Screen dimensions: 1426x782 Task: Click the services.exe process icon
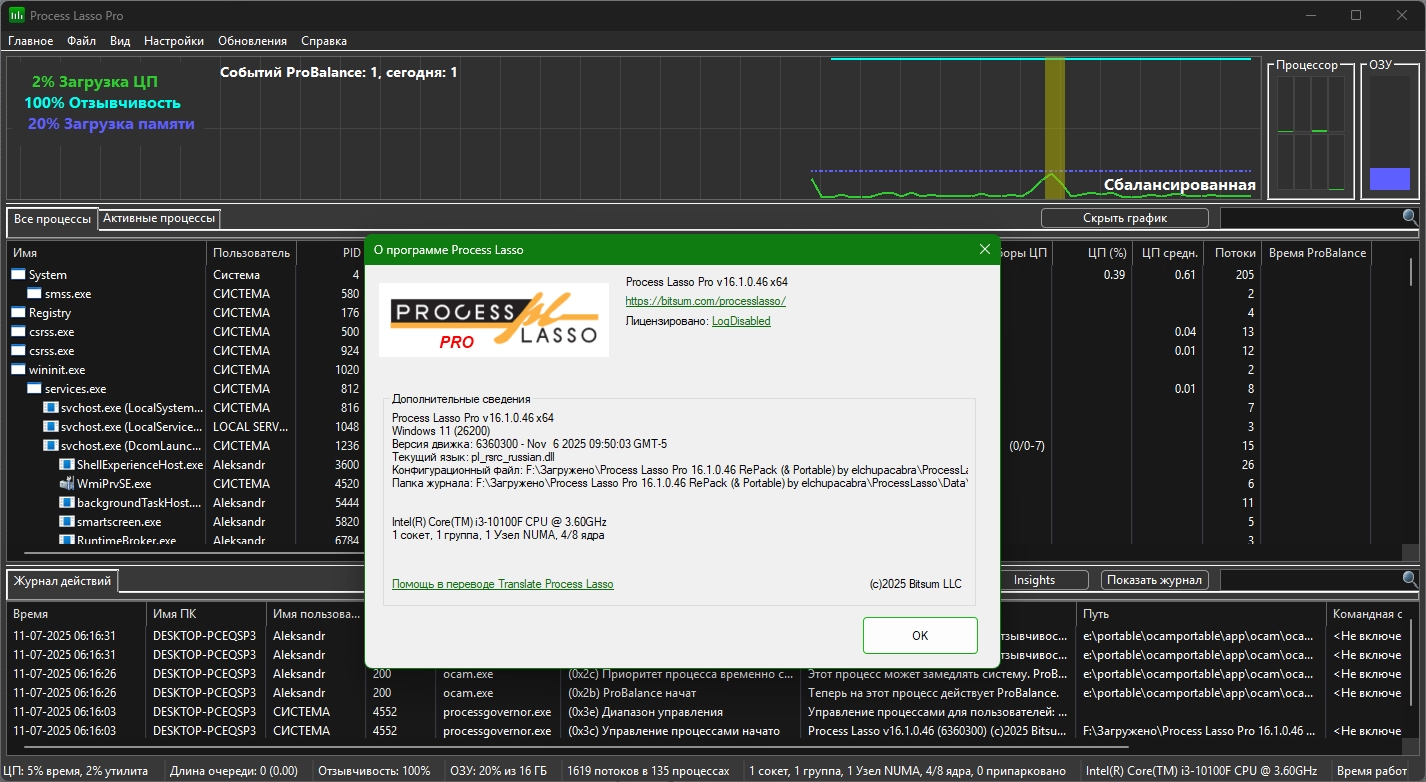pos(35,389)
